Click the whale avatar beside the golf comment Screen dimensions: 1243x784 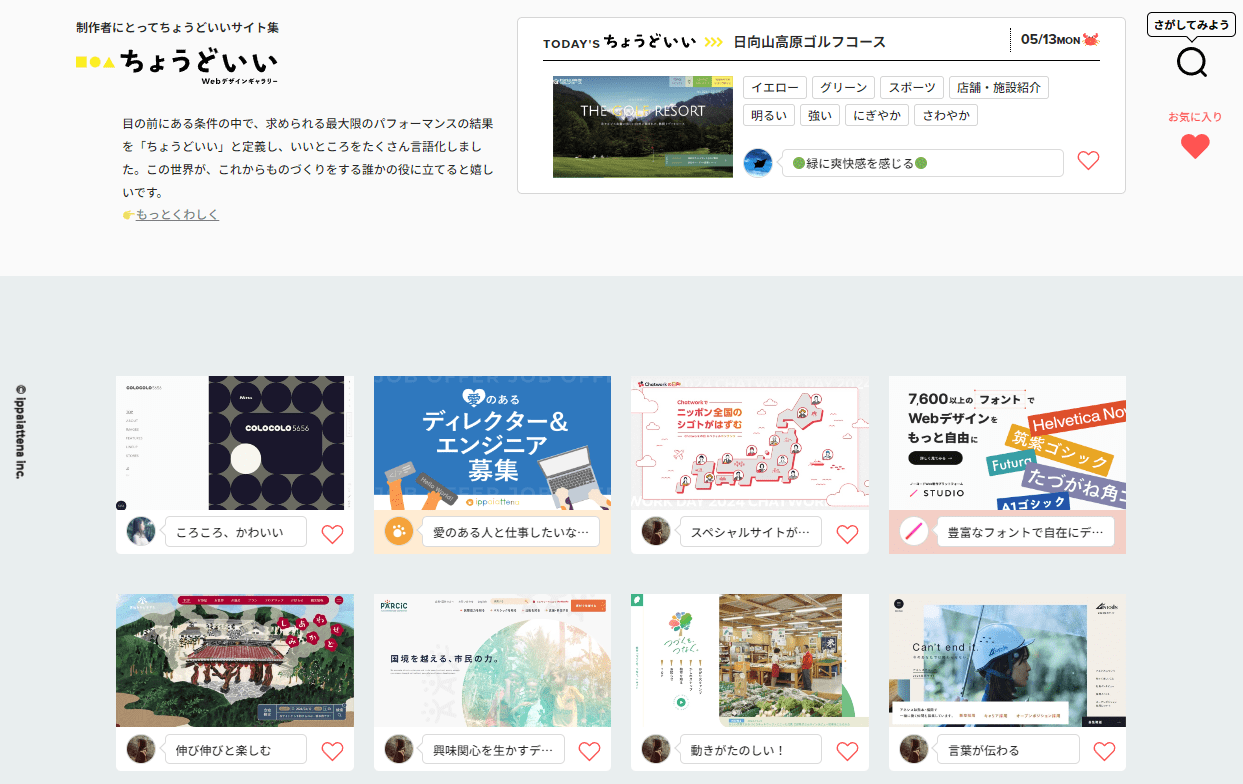pyautogui.click(x=758, y=161)
